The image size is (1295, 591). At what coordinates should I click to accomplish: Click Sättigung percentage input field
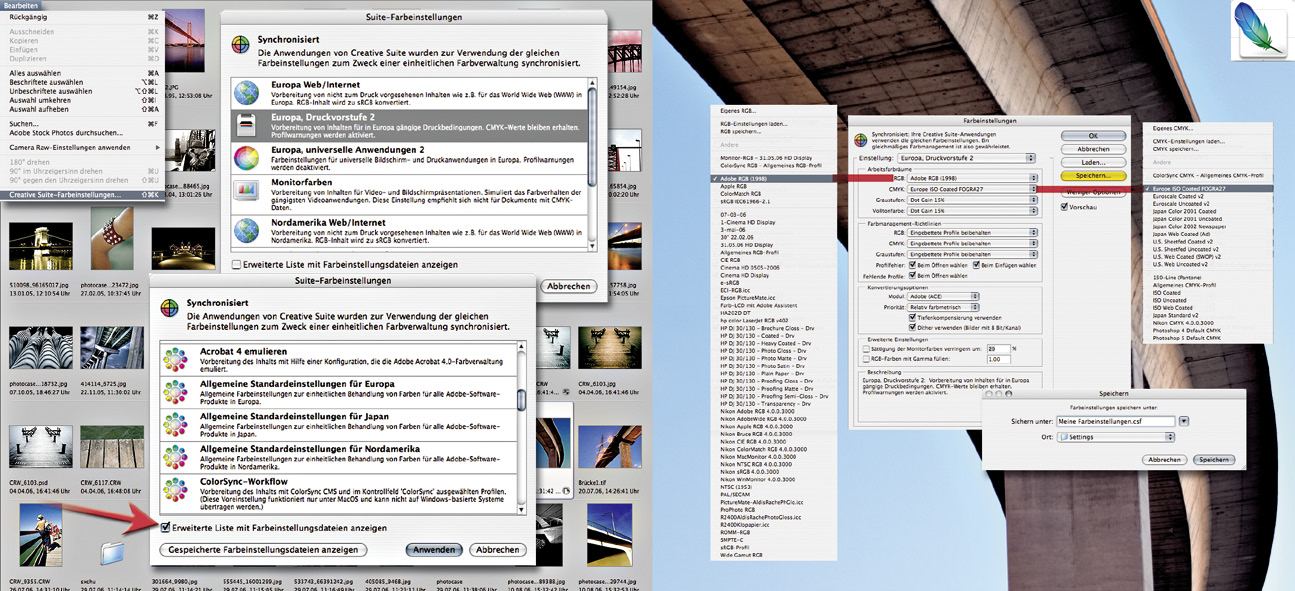pyautogui.click(x=998, y=349)
